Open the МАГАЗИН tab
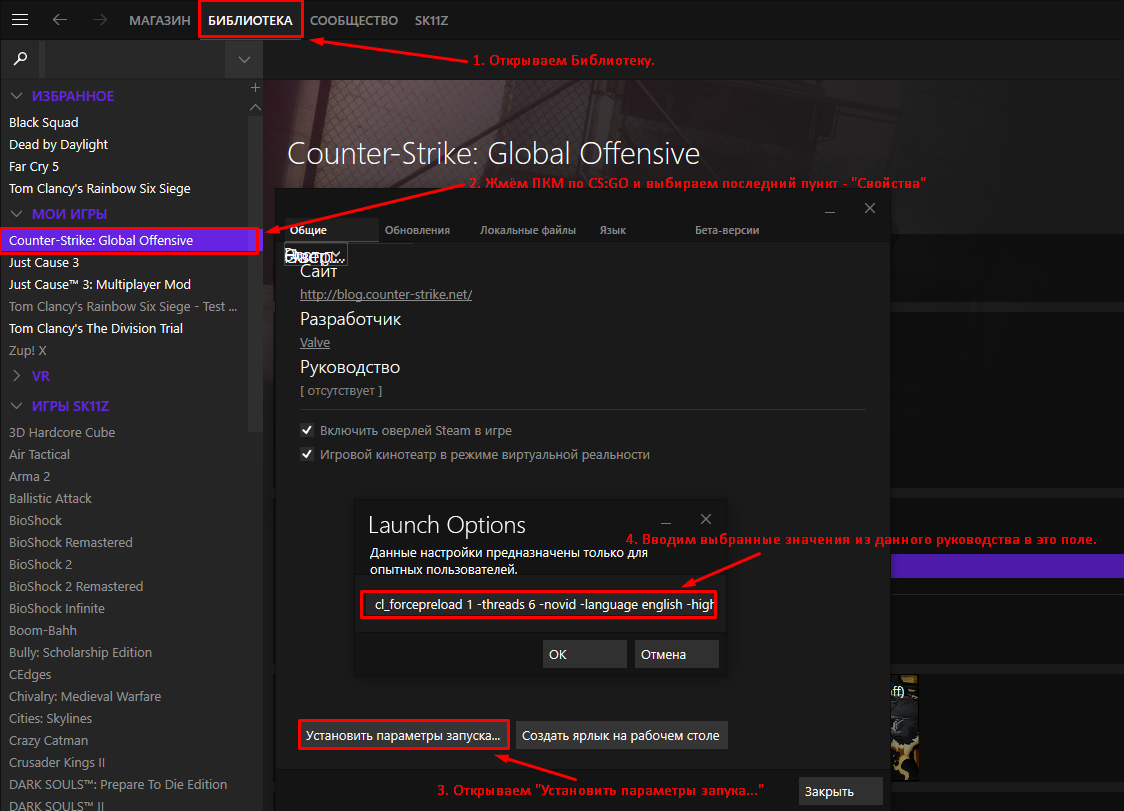 [x=160, y=21]
